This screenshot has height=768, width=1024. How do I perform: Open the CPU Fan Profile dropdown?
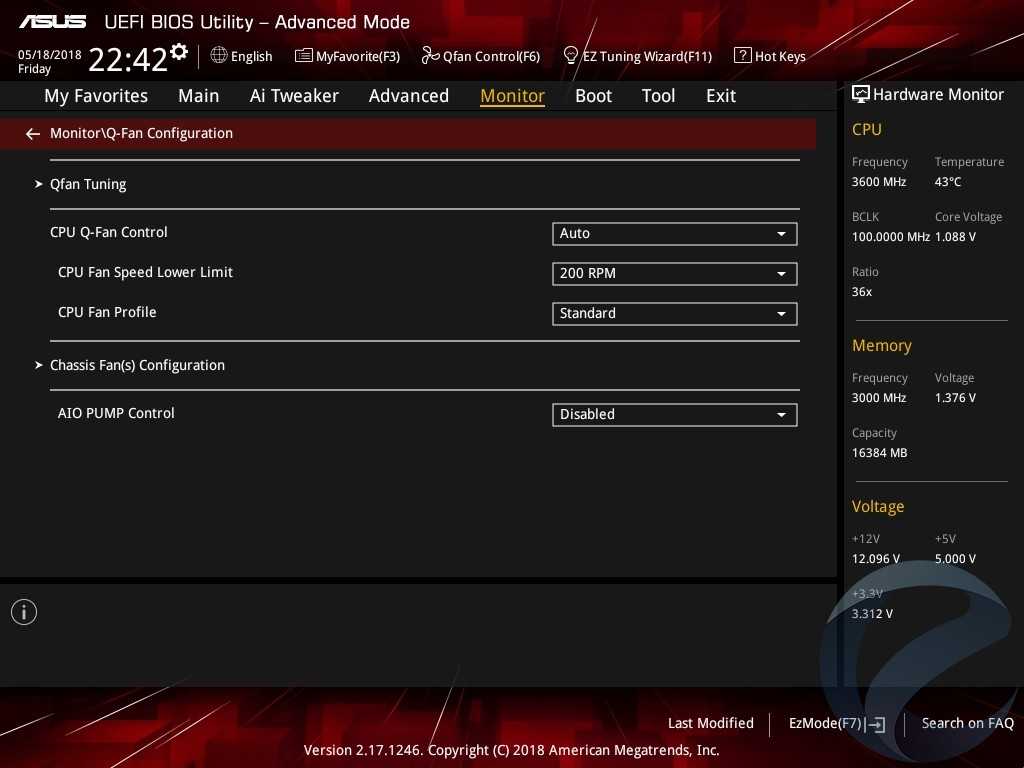tap(674, 314)
